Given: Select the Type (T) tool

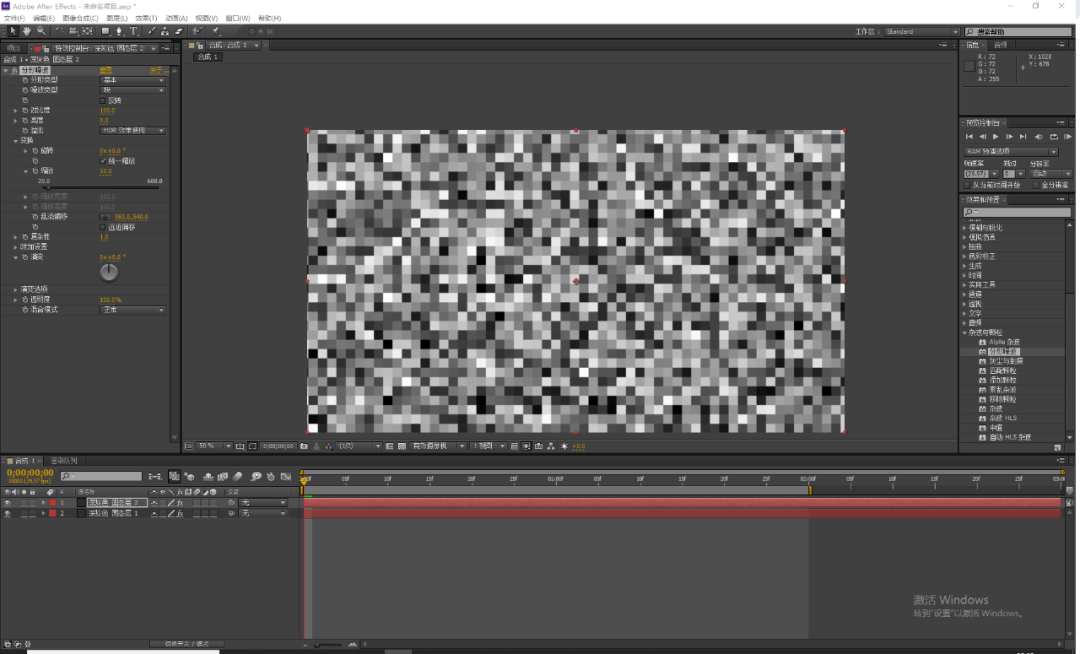Looking at the screenshot, I should click(x=134, y=31).
